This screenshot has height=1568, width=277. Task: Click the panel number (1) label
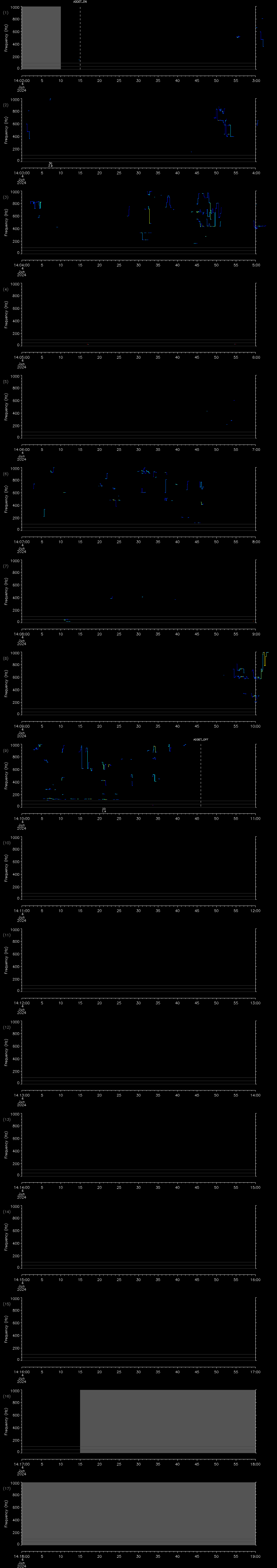5,12
